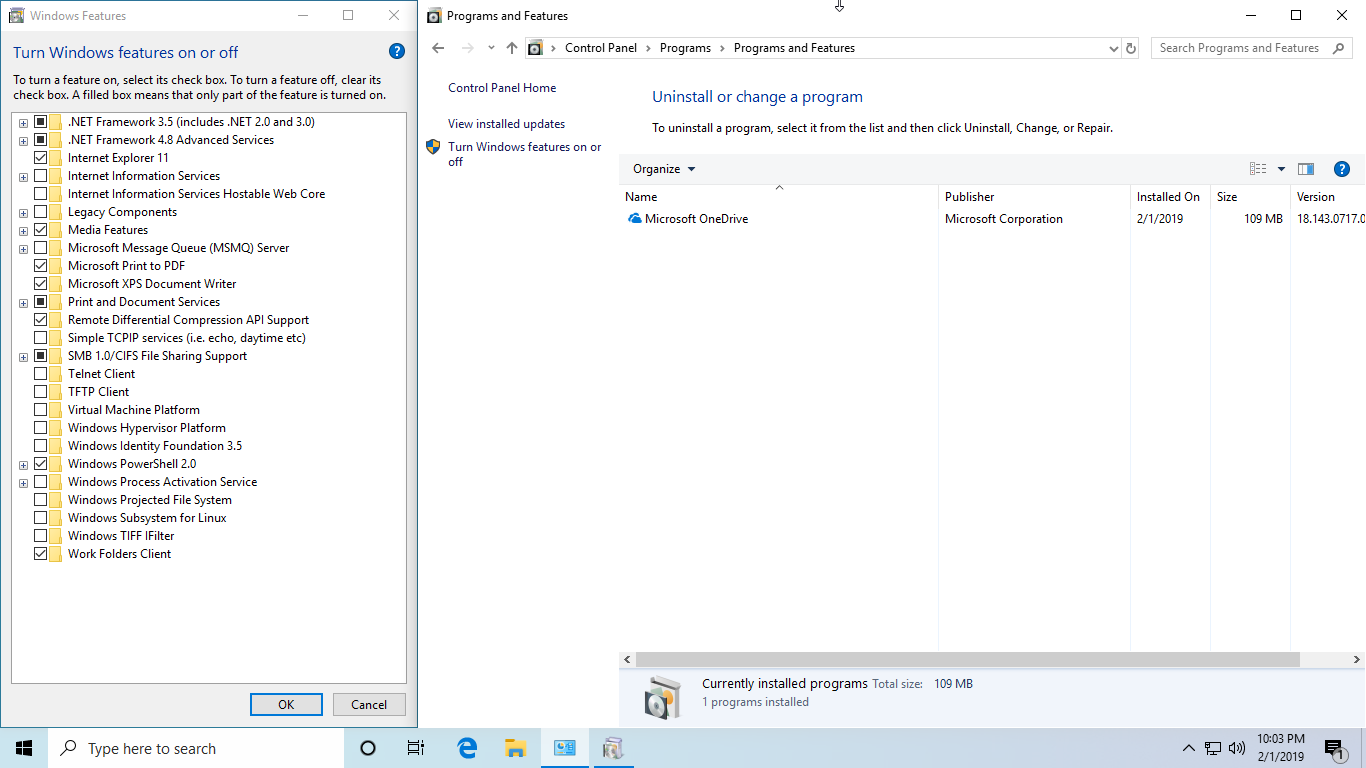Click Cancel in Windows Features
The image size is (1366, 768).
tap(369, 704)
